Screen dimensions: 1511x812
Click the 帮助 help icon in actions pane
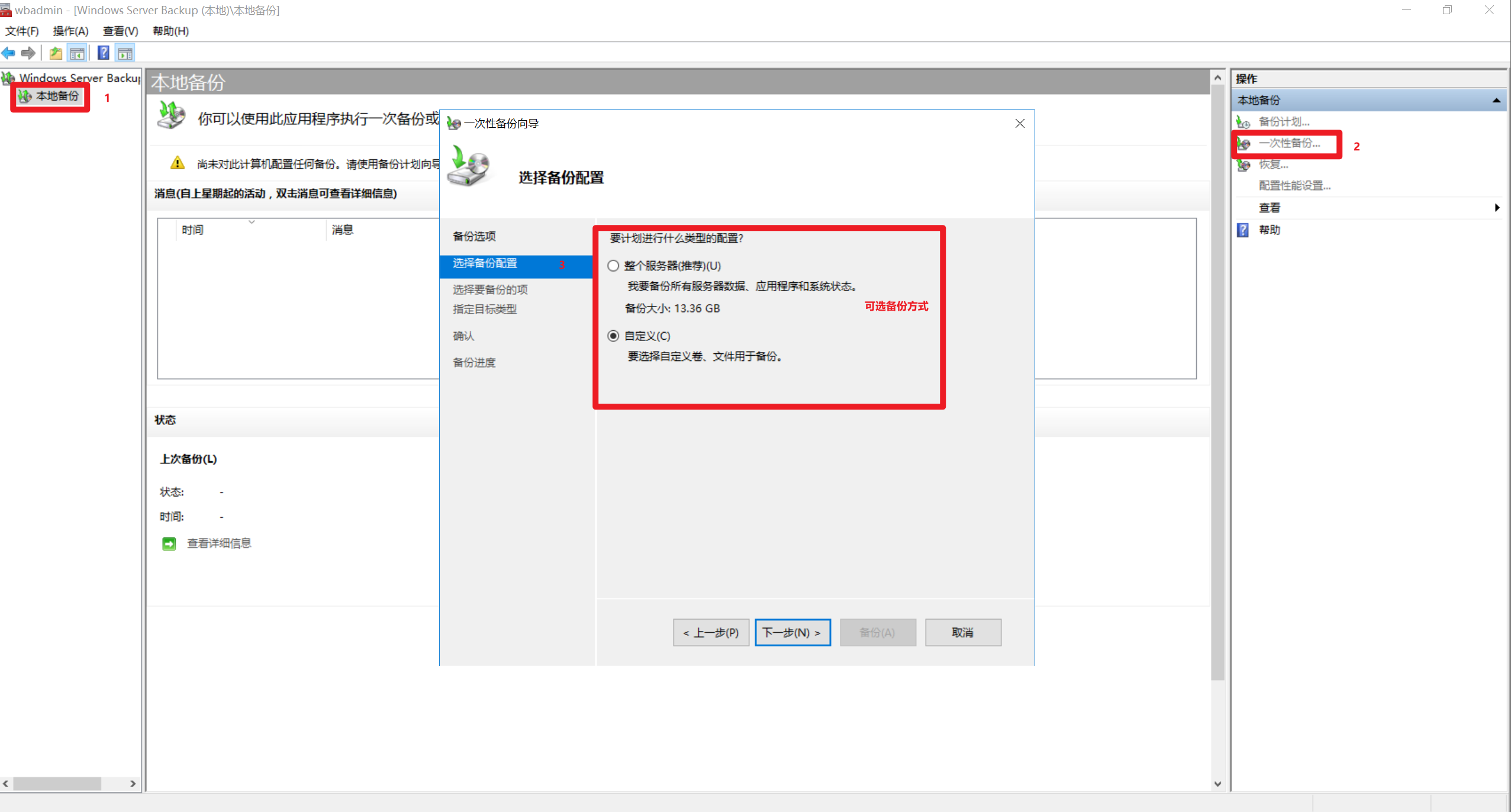pos(1243,230)
